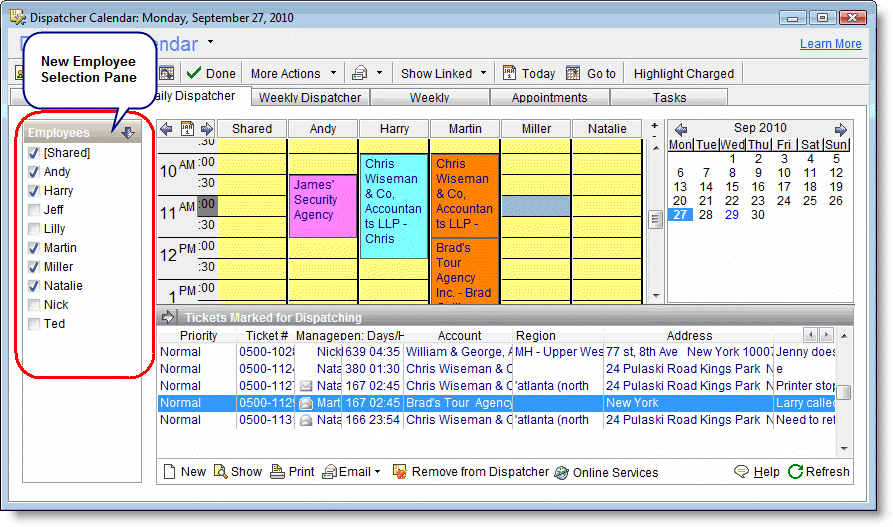The width and height of the screenshot is (893, 527).
Task: Sort tickets by Priority column
Action: pyautogui.click(x=198, y=336)
